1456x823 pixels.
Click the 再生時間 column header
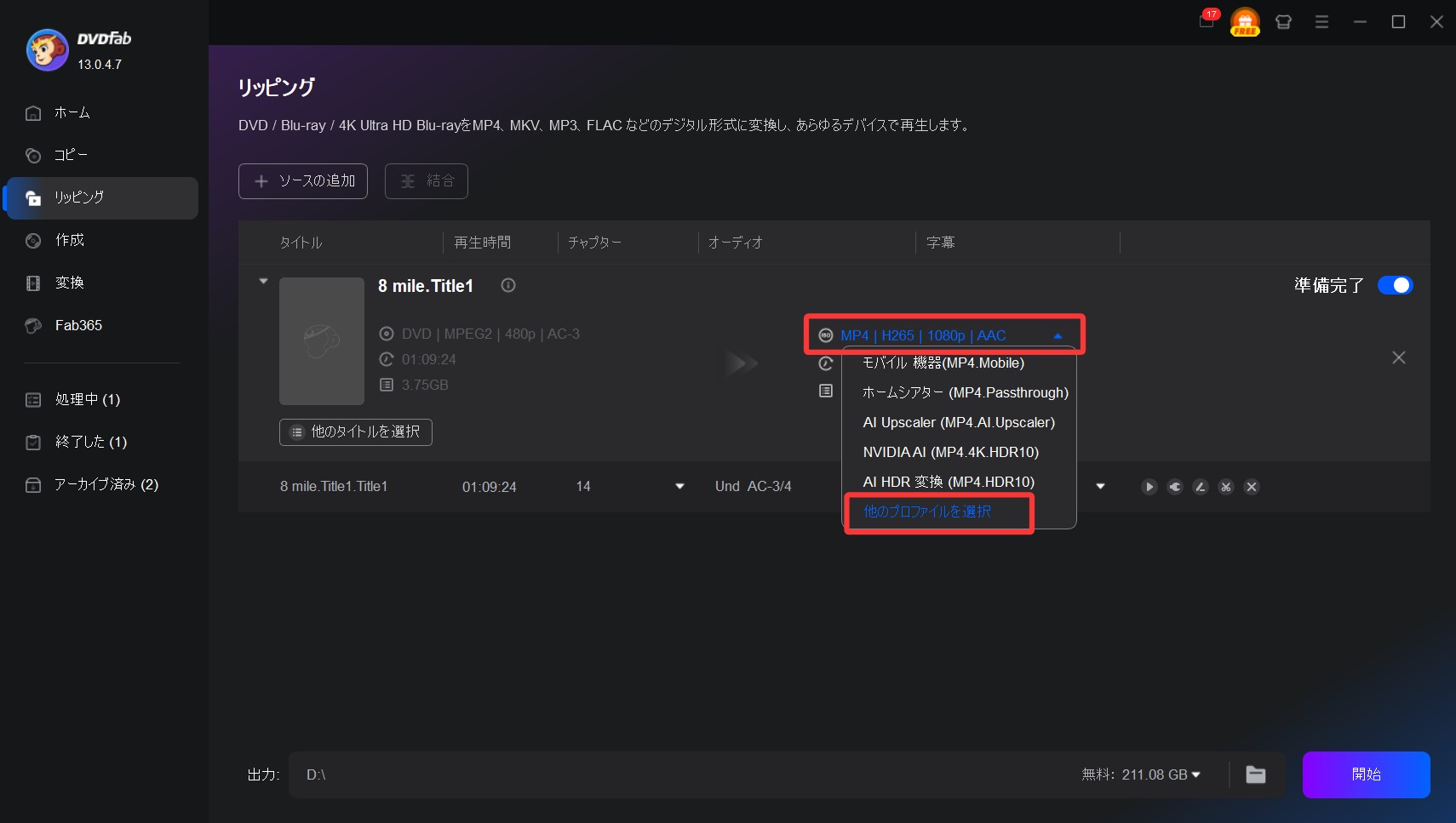click(483, 243)
